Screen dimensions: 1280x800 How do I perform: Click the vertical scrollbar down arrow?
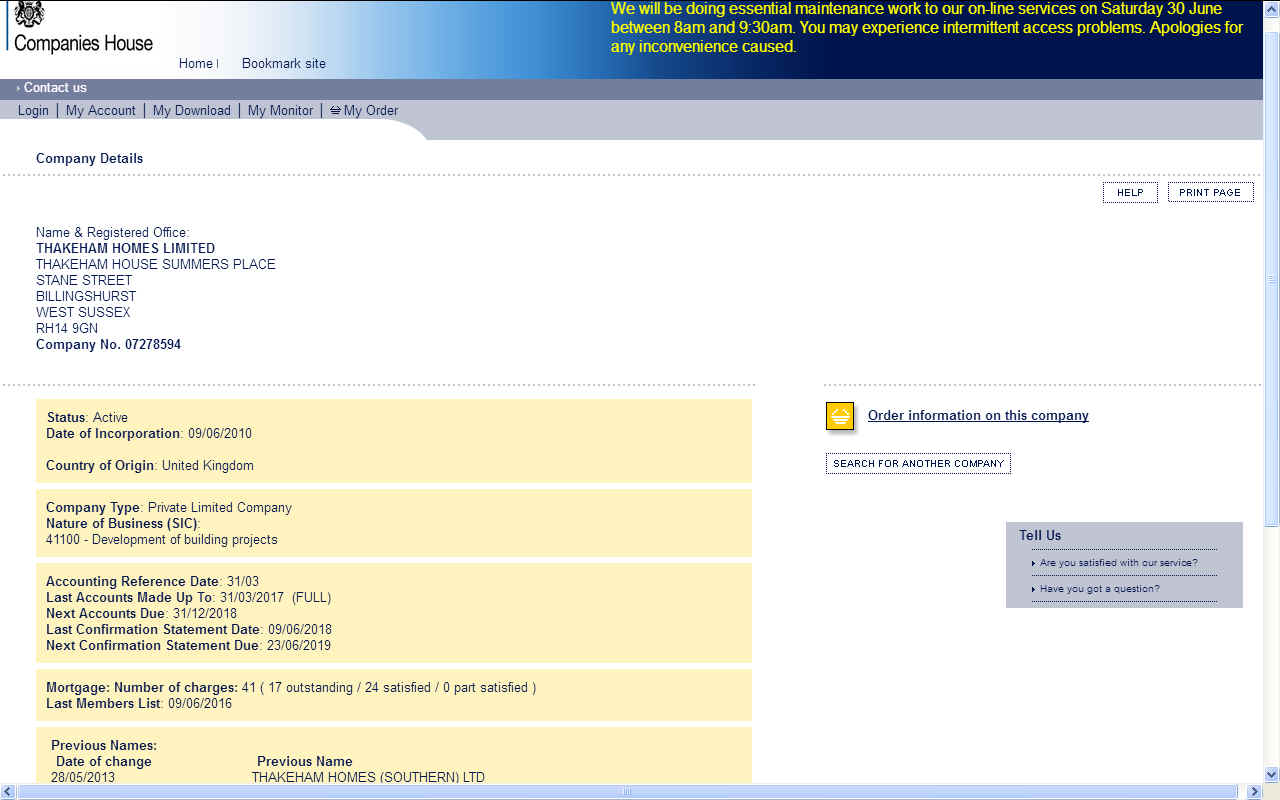tap(1271, 775)
